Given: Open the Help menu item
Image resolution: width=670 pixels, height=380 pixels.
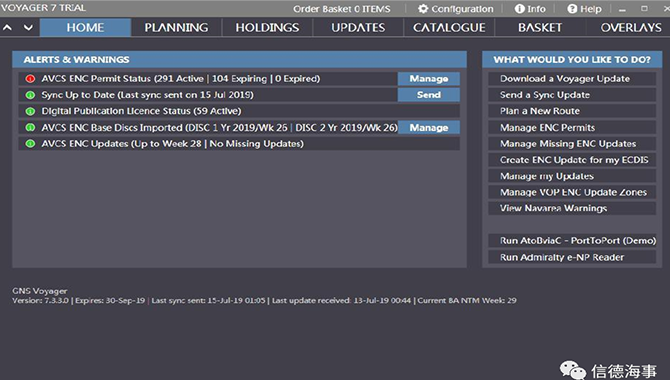Looking at the screenshot, I should pyautogui.click(x=584, y=9).
